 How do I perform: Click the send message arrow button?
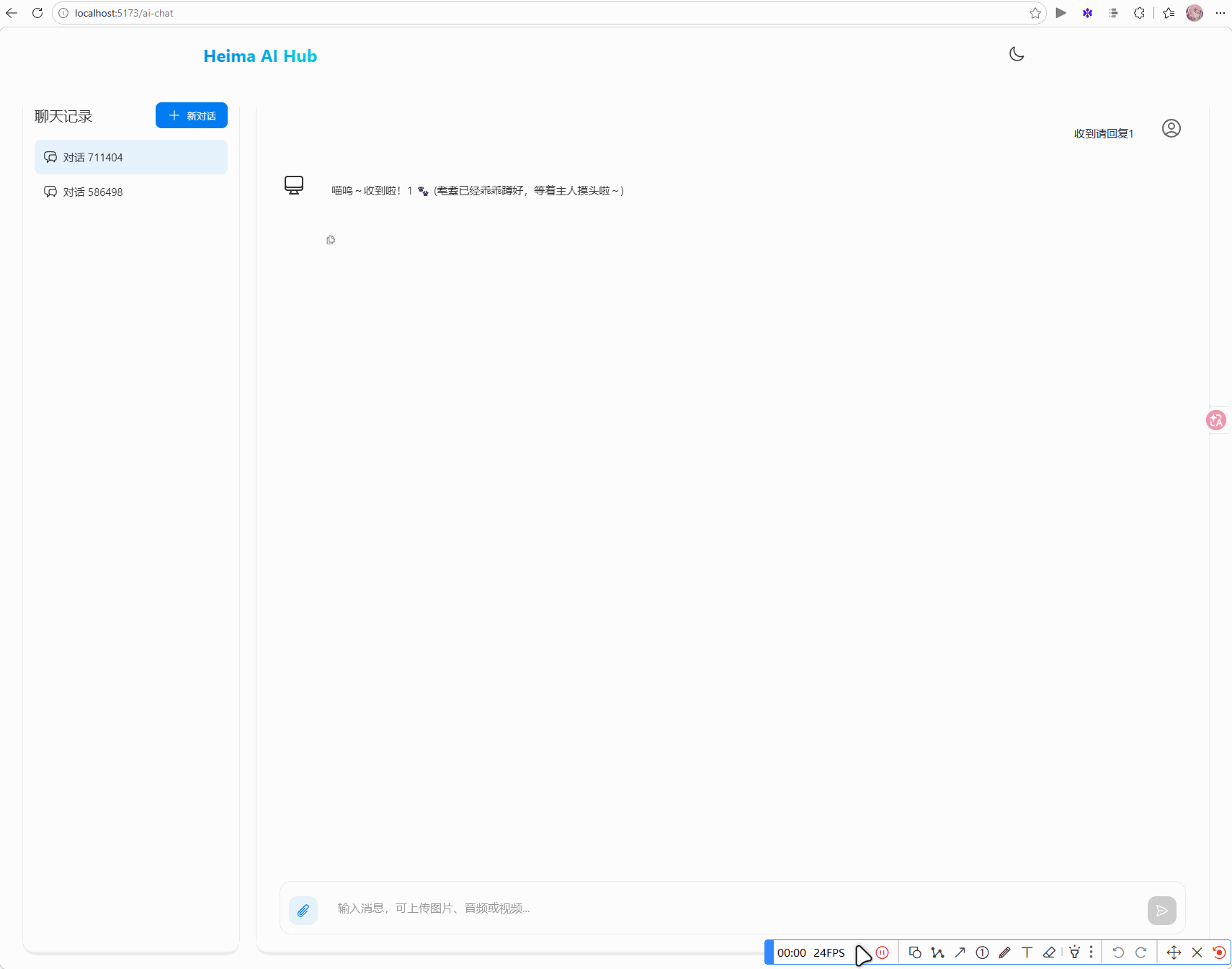[x=1161, y=910]
